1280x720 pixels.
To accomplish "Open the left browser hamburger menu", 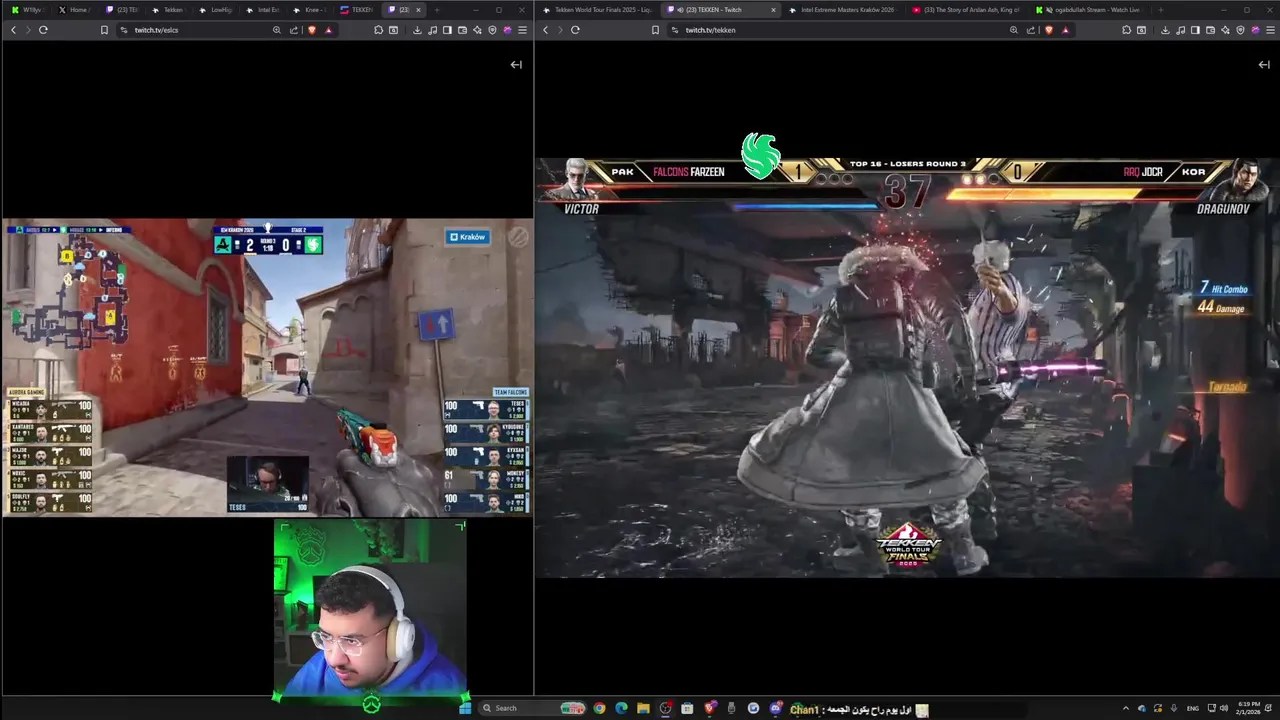I will [522, 30].
